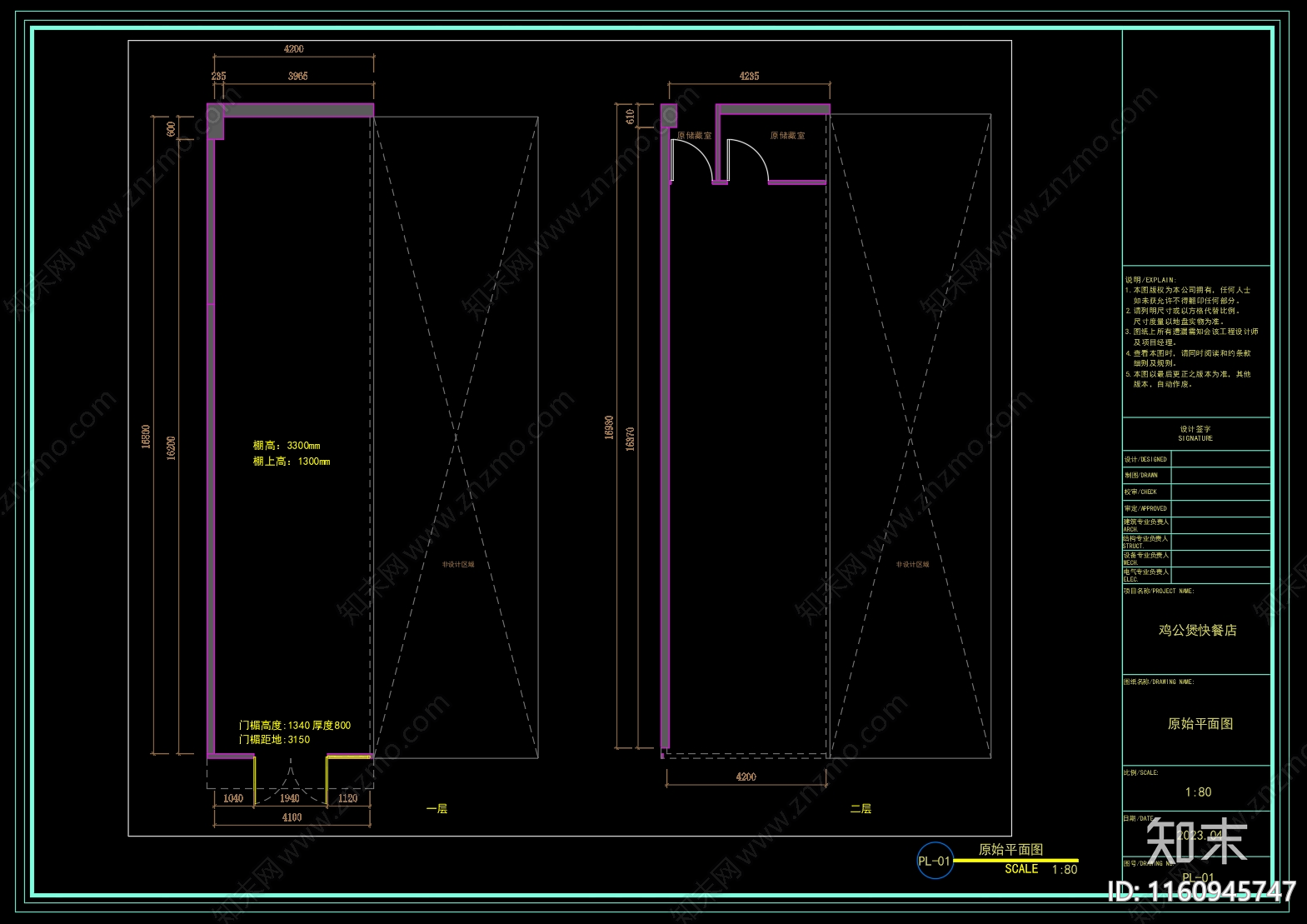Click the 说明/EXPLAIN heading
The image size is (1307, 924).
(x=1150, y=280)
